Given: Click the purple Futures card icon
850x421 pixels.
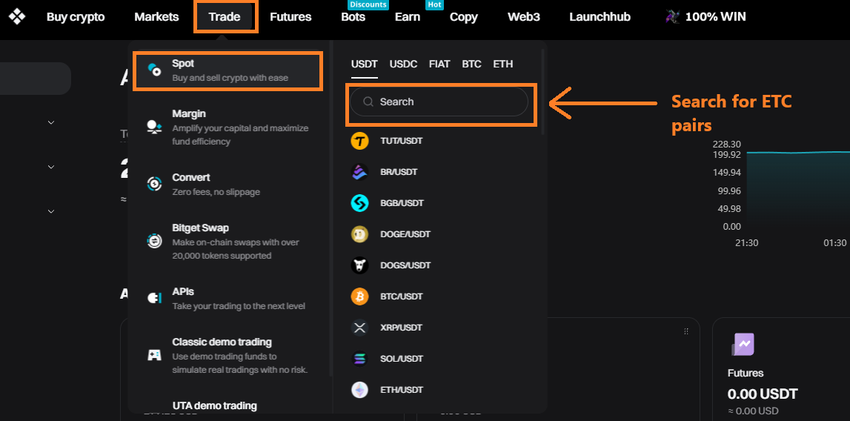Looking at the screenshot, I should [743, 344].
